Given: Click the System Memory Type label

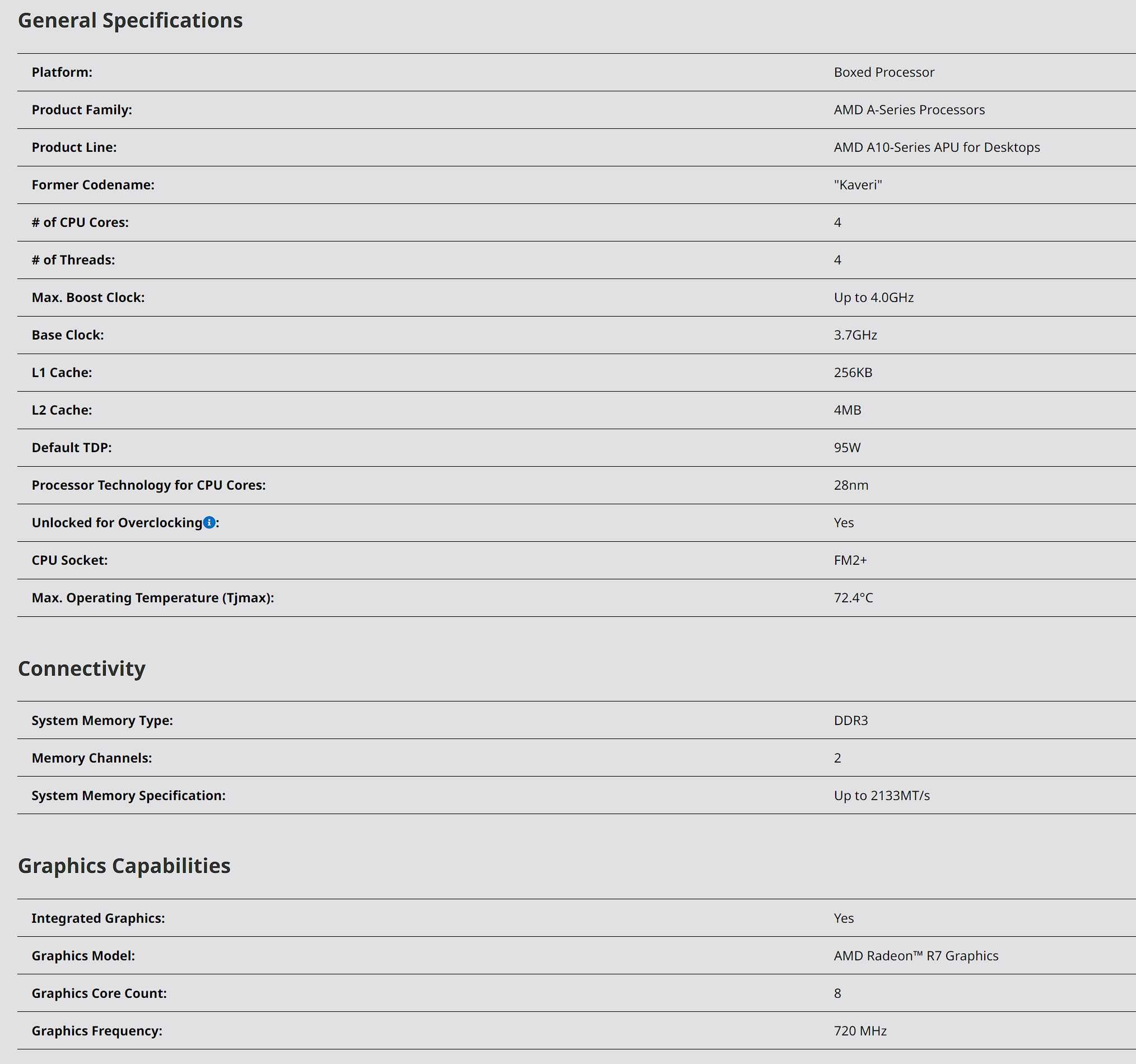Looking at the screenshot, I should (x=103, y=721).
